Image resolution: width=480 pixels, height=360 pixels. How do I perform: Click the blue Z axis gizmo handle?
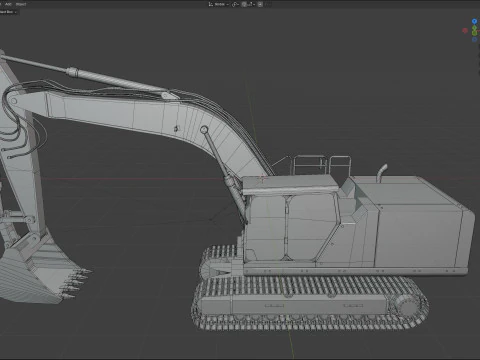[x=474, y=21]
